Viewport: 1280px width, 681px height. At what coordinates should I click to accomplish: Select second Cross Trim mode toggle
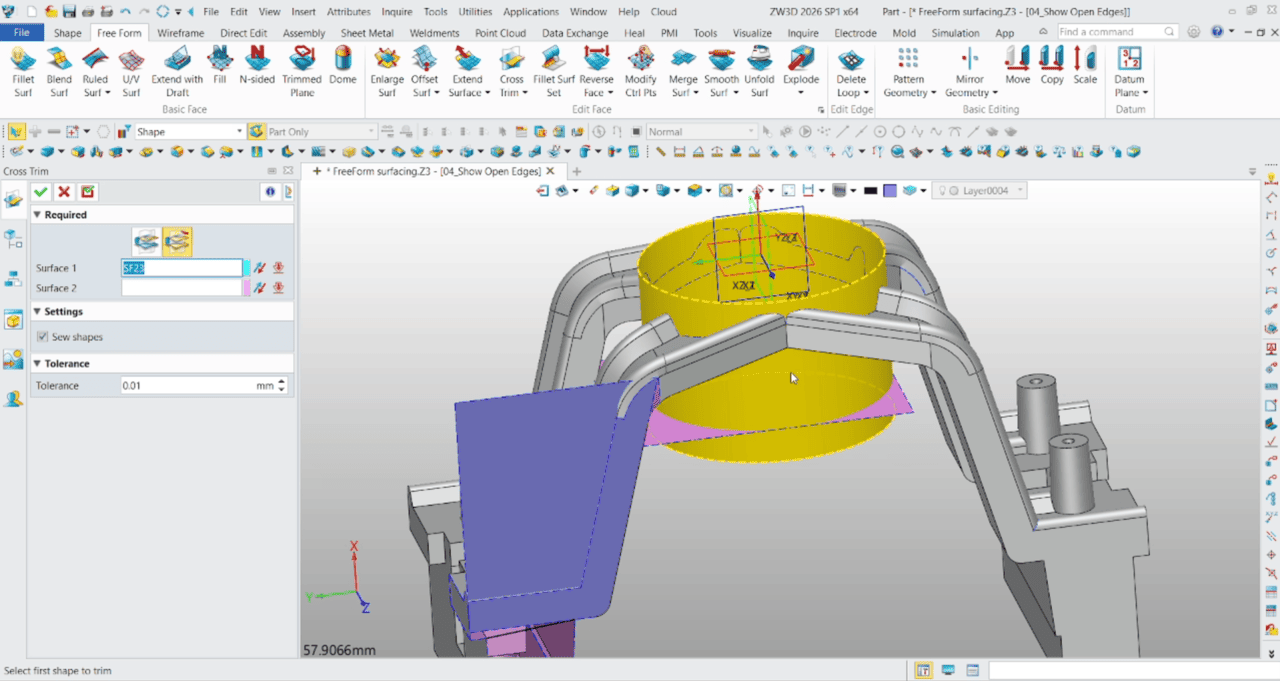[x=178, y=241]
